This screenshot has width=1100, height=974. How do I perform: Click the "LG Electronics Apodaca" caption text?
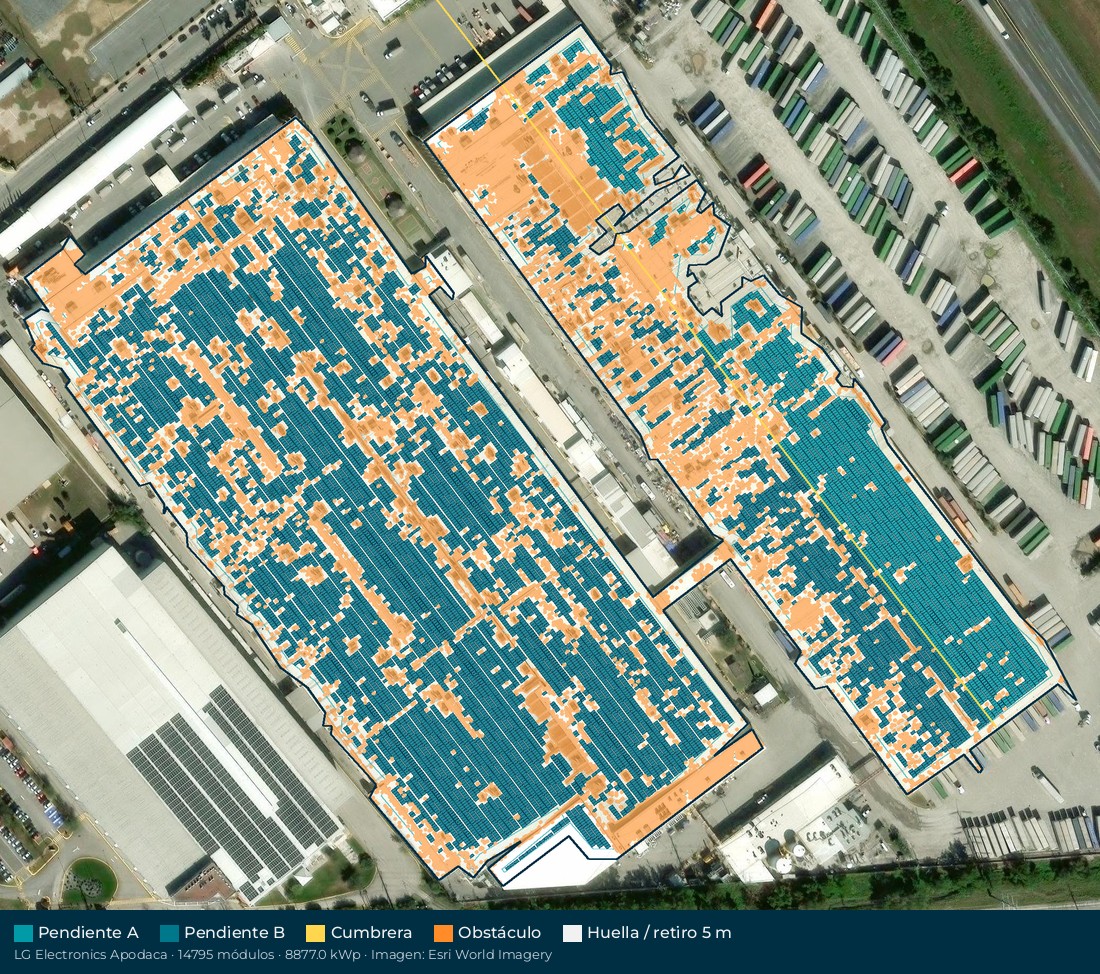[90, 954]
